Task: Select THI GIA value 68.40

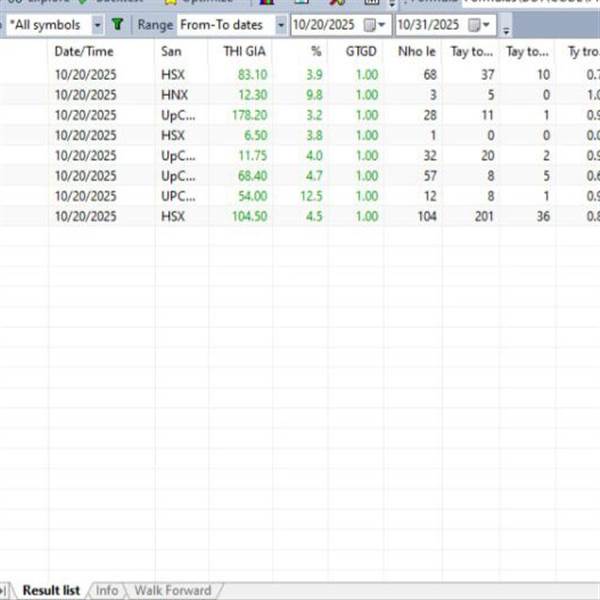Action: (252, 176)
